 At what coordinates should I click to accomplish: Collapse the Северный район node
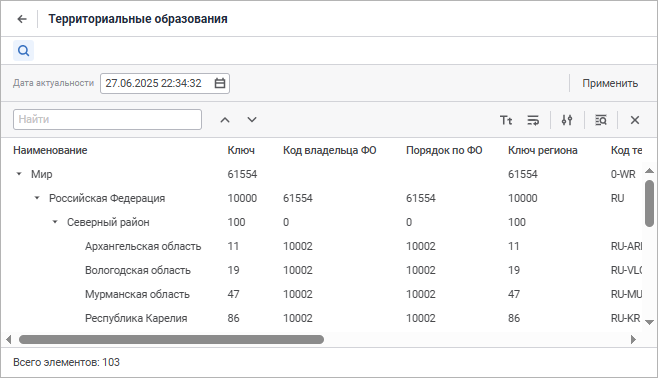pos(55,222)
